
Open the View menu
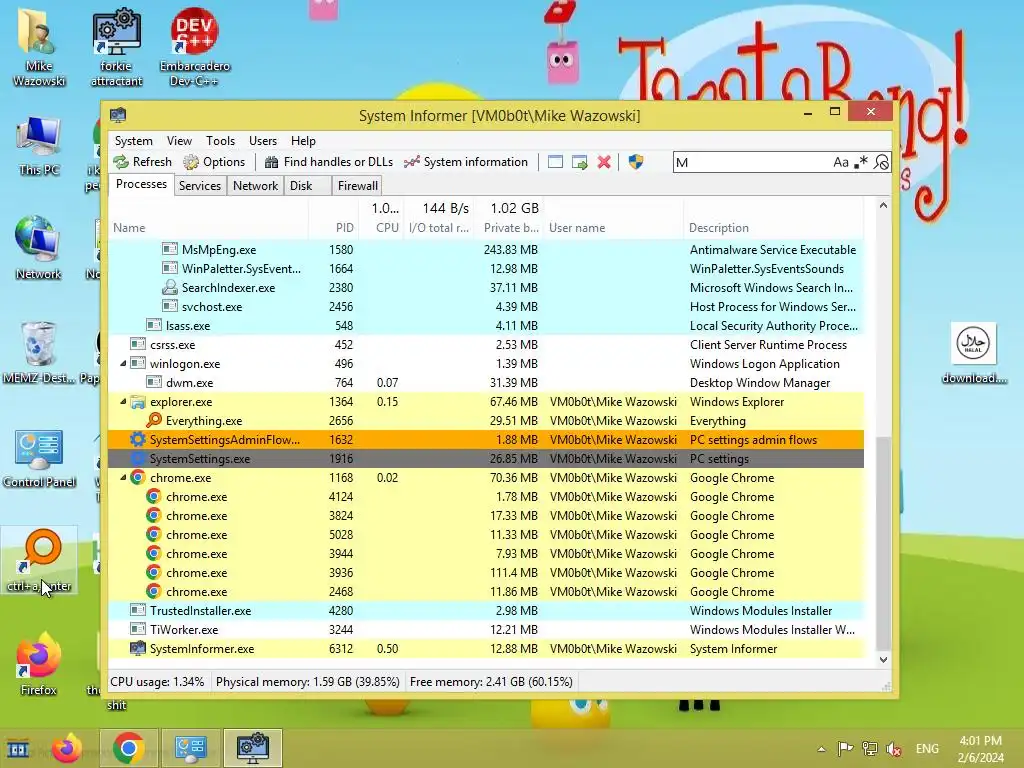point(179,140)
